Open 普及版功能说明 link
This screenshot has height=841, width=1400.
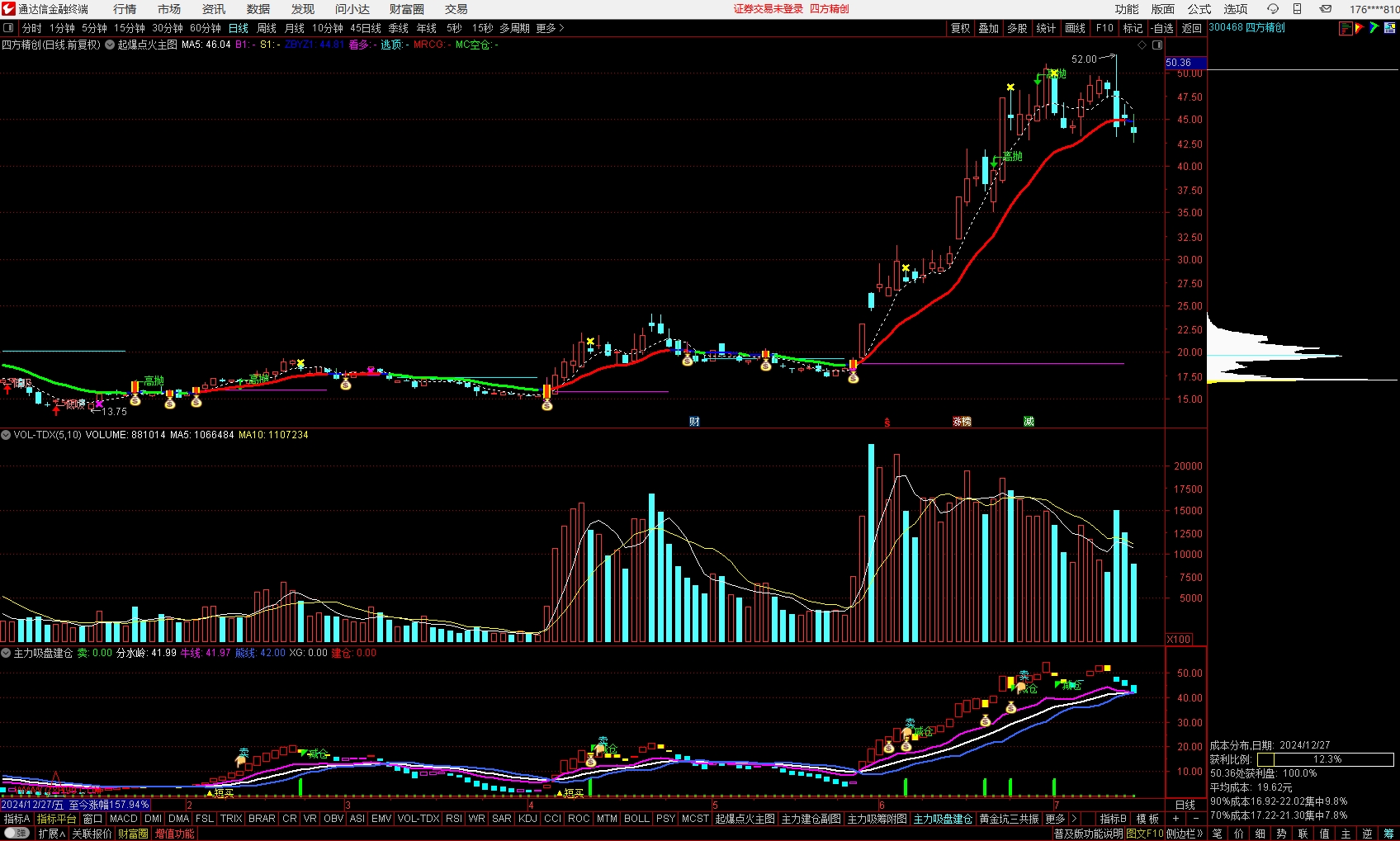[x=1088, y=834]
